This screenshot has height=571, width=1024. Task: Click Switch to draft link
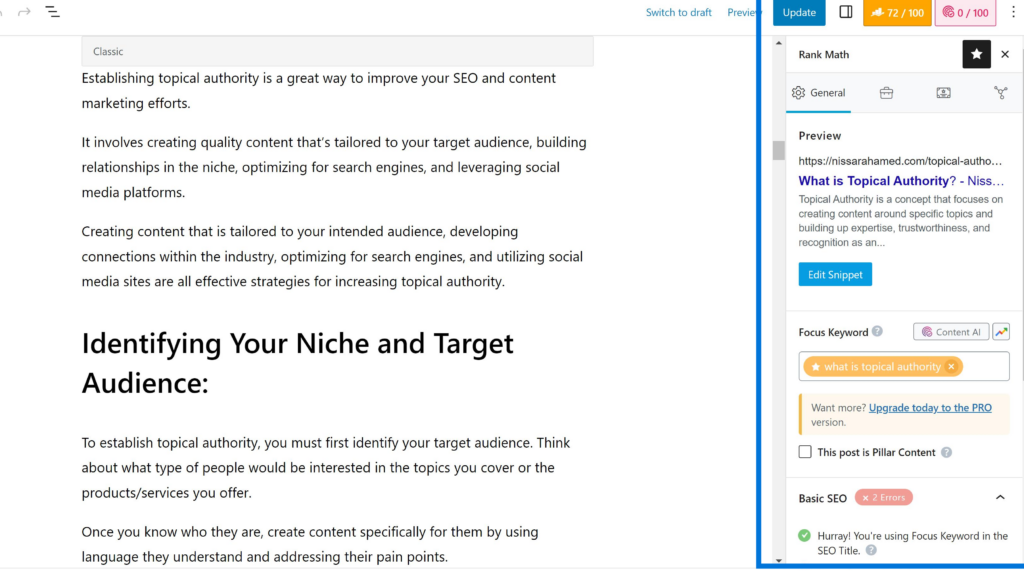click(x=679, y=12)
